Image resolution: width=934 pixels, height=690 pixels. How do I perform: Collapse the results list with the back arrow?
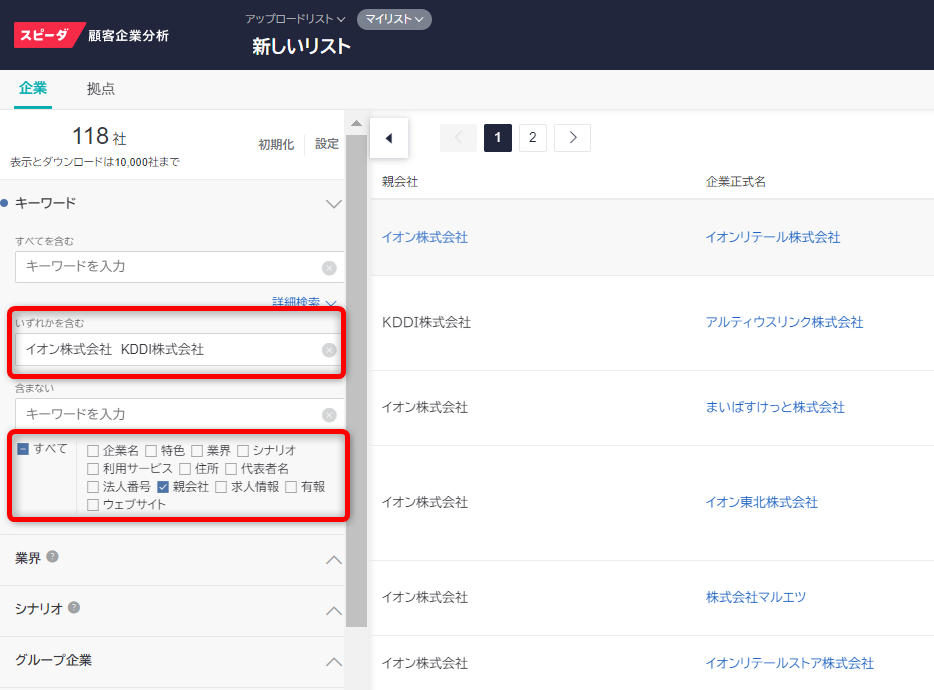[x=389, y=137]
